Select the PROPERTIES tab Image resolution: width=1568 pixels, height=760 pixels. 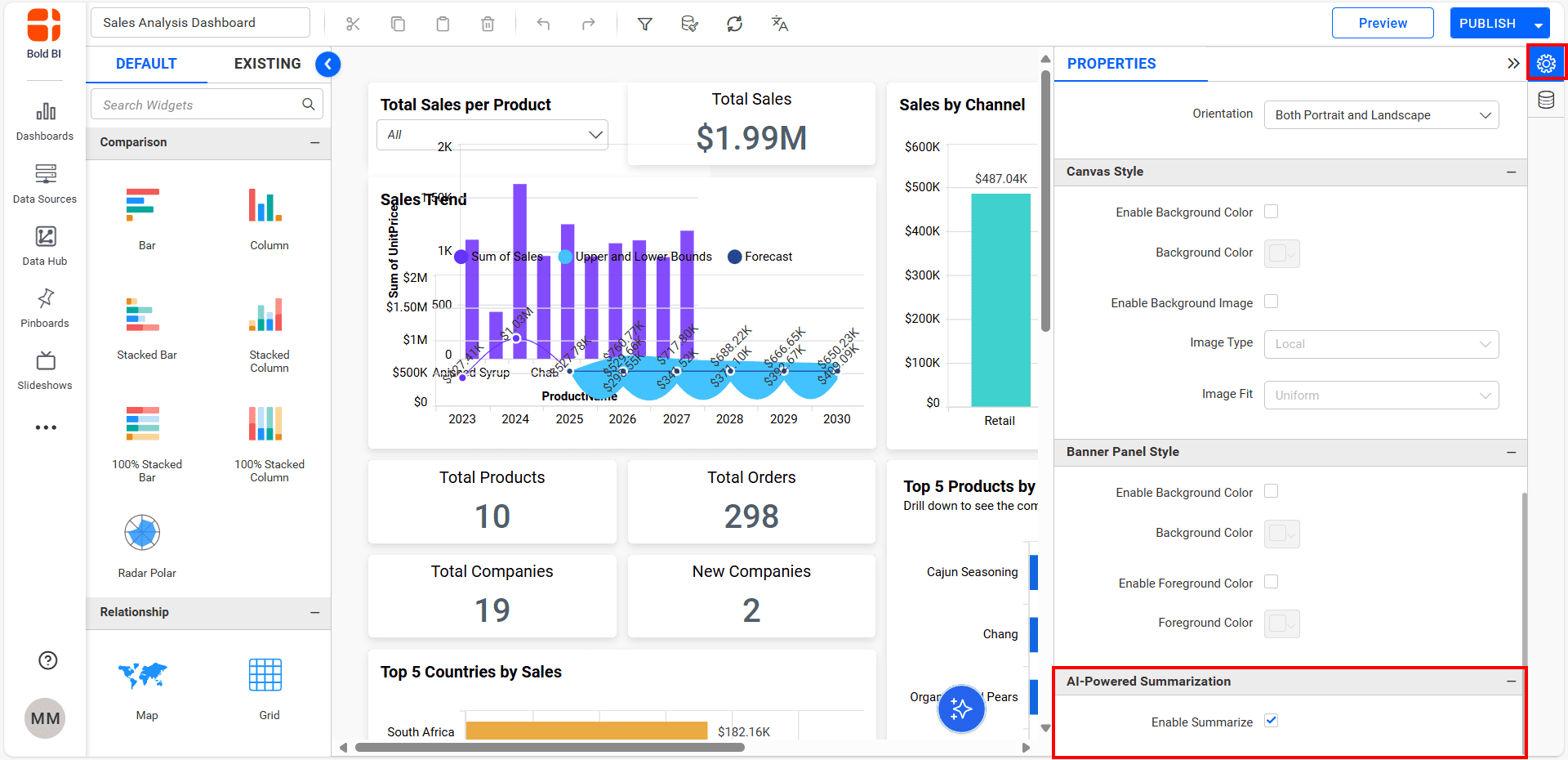(x=1111, y=63)
